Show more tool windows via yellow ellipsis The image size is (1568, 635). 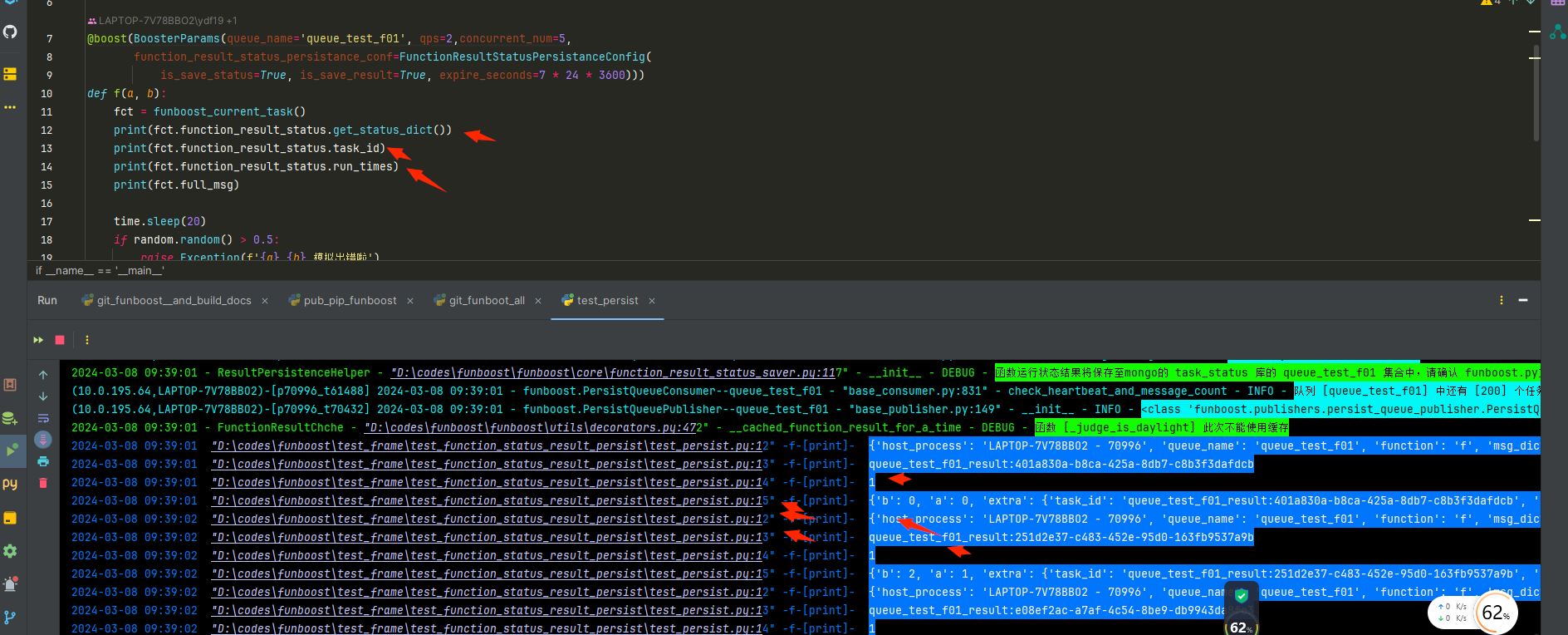click(x=10, y=107)
